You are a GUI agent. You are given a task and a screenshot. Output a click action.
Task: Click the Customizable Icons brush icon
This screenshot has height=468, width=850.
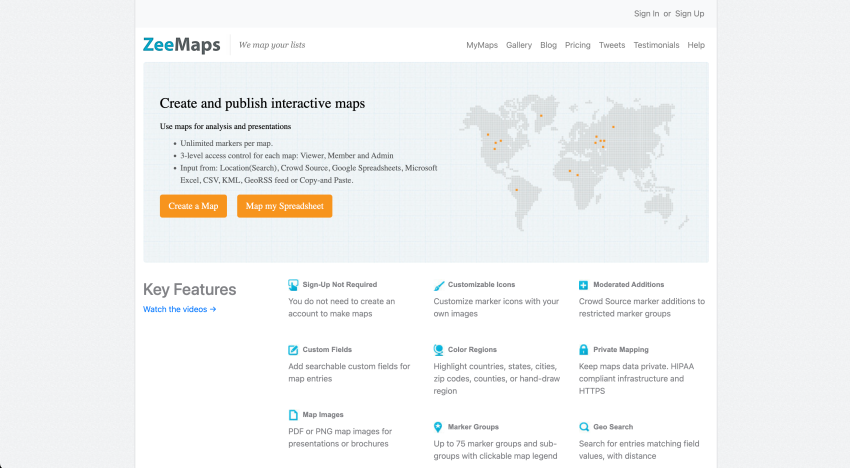(439, 285)
